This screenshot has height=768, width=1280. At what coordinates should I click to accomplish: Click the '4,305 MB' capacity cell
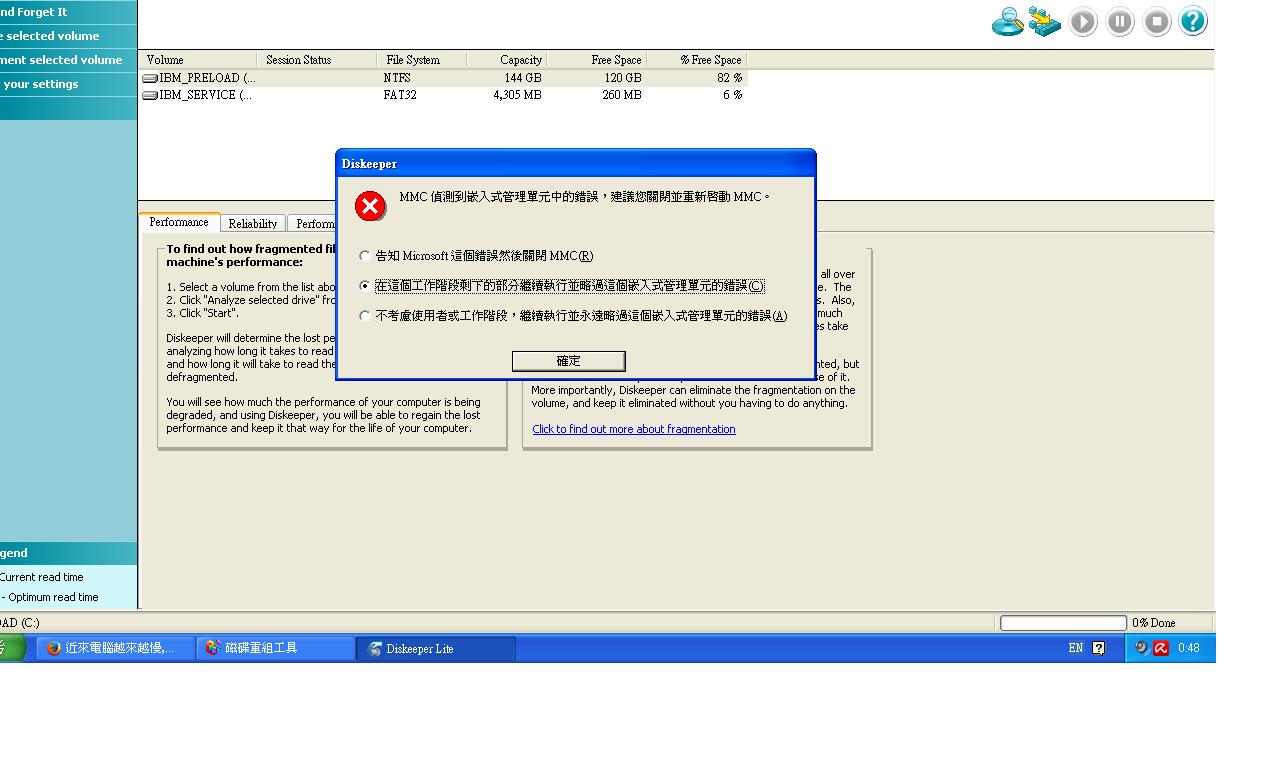pos(517,95)
